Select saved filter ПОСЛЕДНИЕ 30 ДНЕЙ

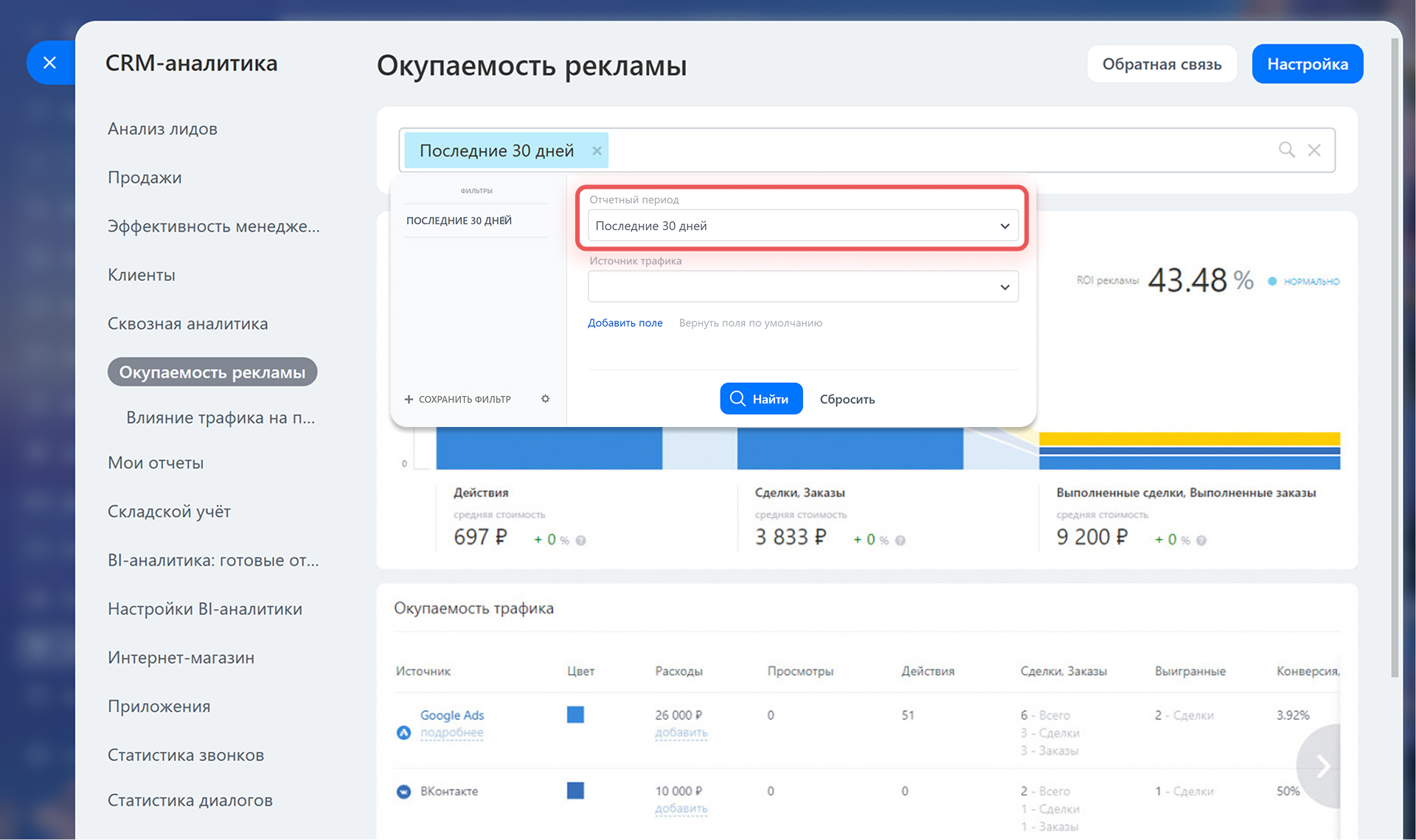pos(459,221)
